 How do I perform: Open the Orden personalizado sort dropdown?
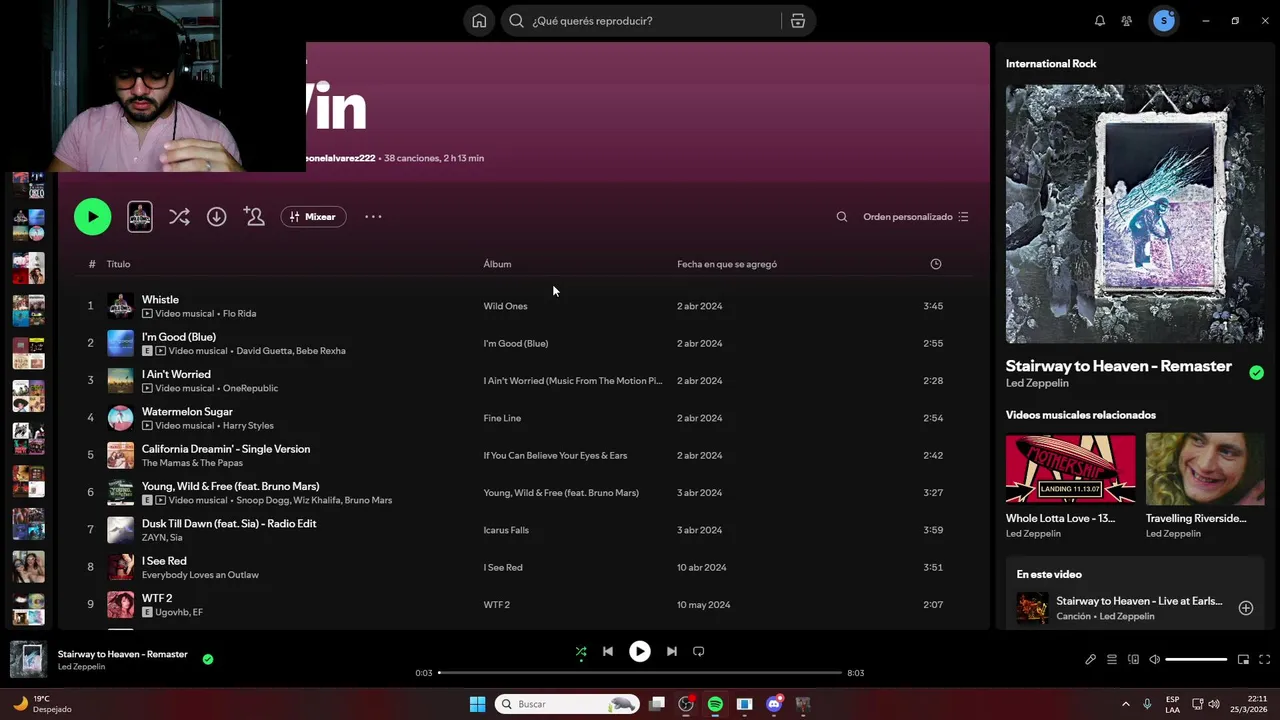click(x=916, y=217)
